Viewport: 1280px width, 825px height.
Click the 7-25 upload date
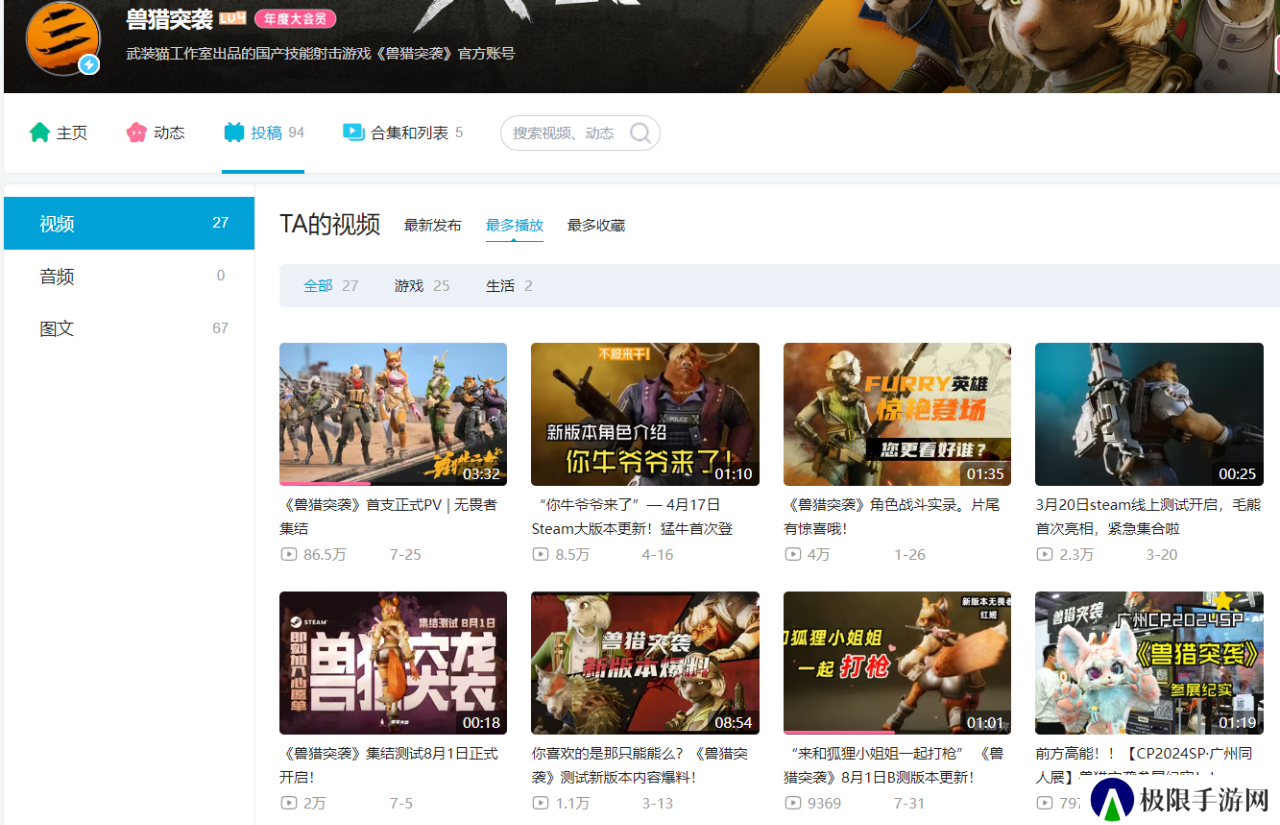(405, 554)
